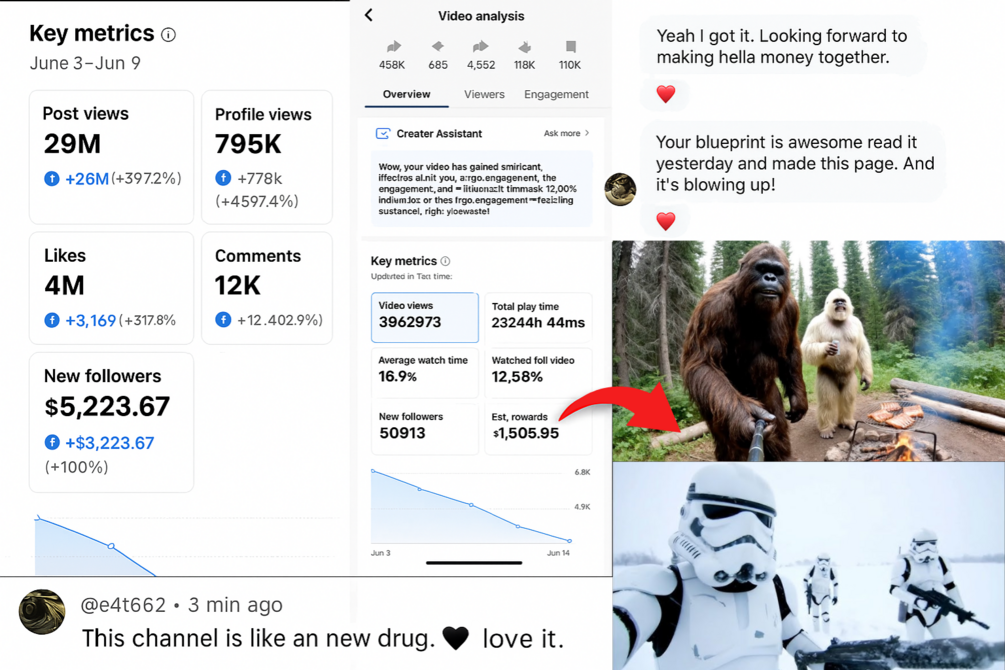Tap the icon above the 458K count
The height and width of the screenshot is (670, 1005).
click(x=393, y=46)
